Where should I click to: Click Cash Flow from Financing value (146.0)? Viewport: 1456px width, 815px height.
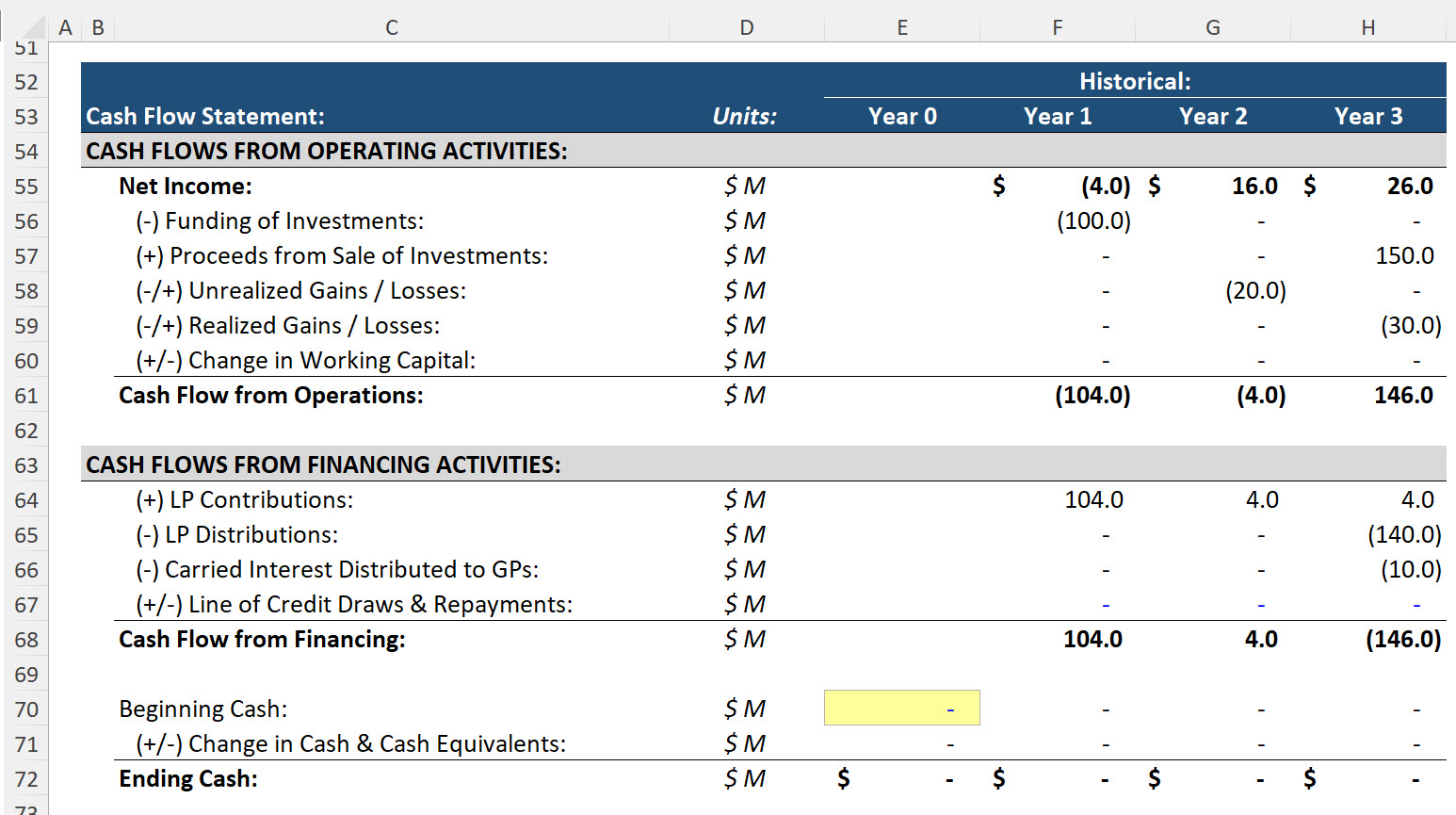1403,639
